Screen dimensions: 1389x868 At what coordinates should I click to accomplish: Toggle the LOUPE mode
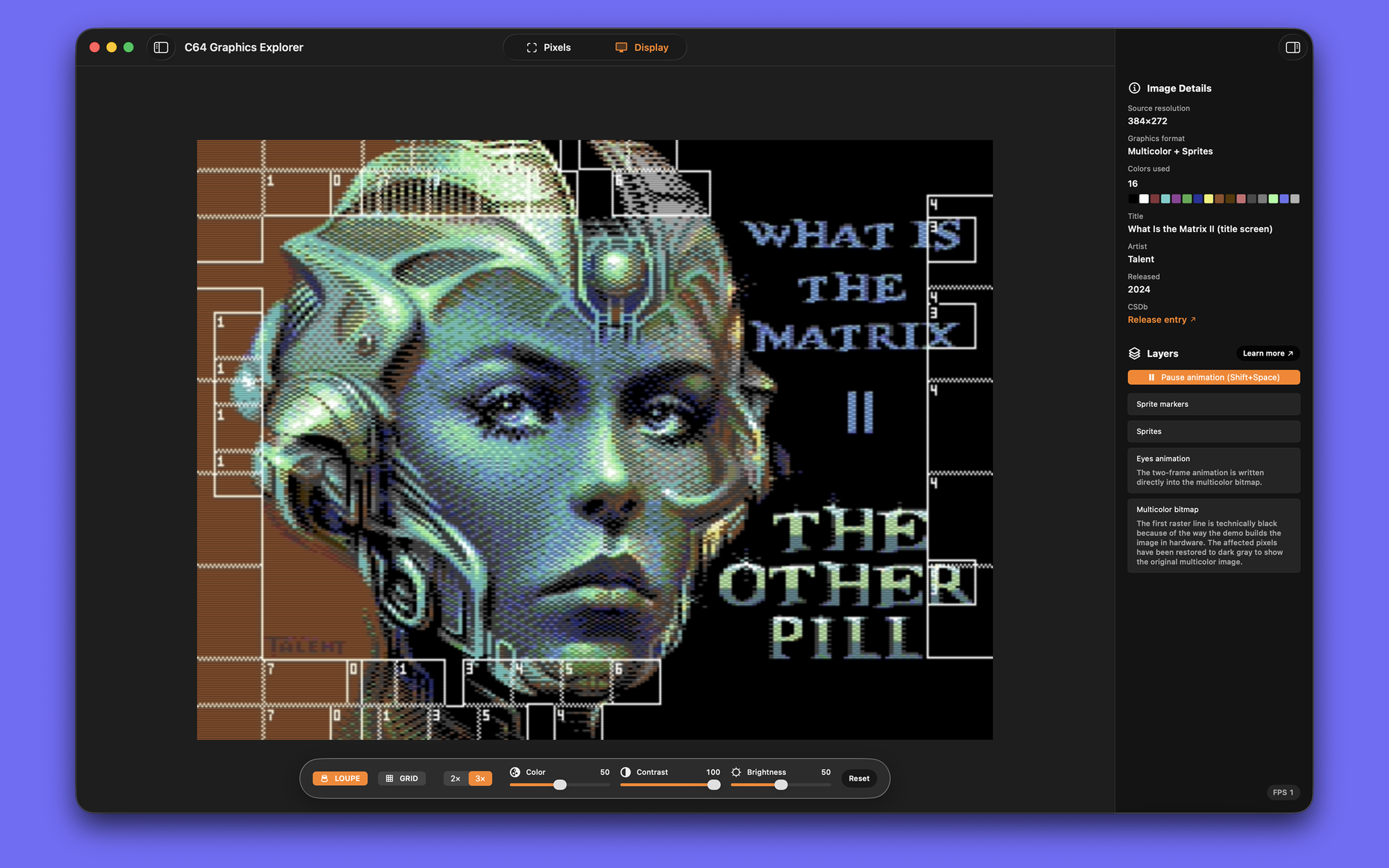340,778
